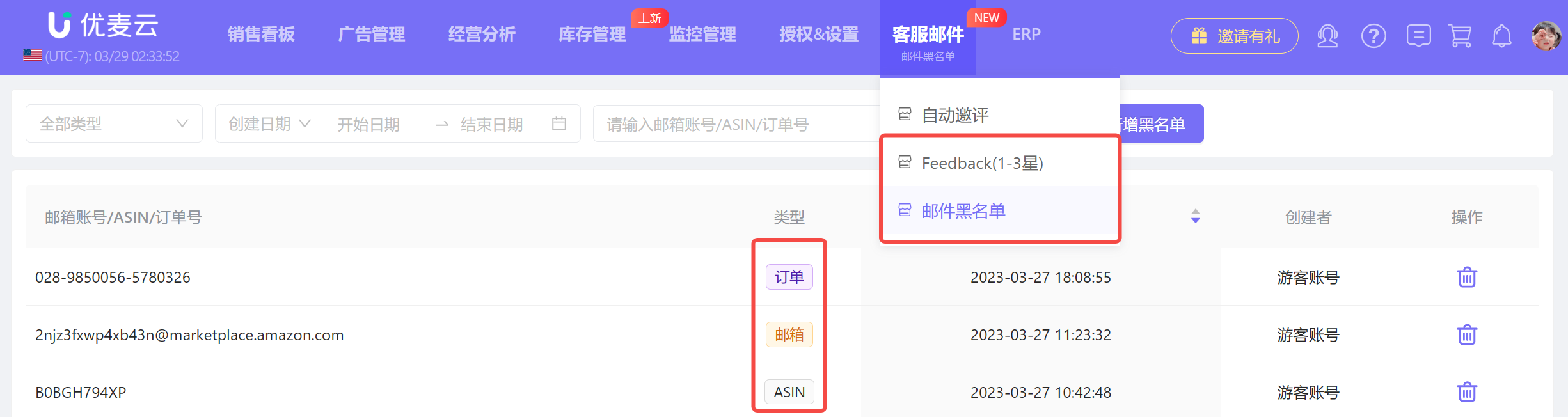
Task: Click the 操作 column header
Action: coord(1466,217)
